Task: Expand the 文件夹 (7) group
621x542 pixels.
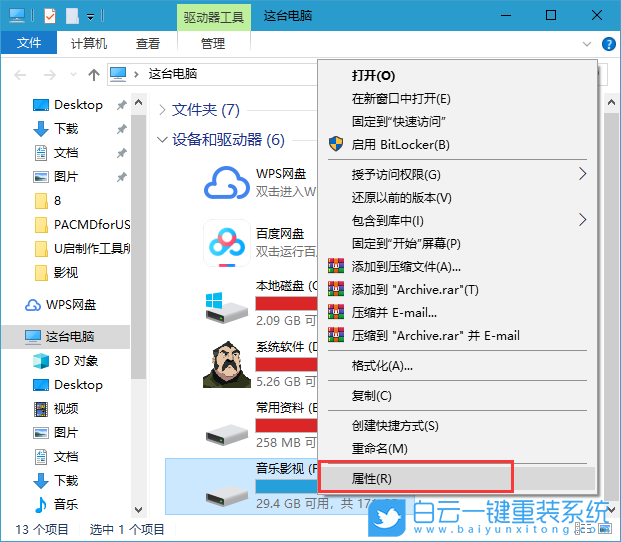Action: (162, 110)
